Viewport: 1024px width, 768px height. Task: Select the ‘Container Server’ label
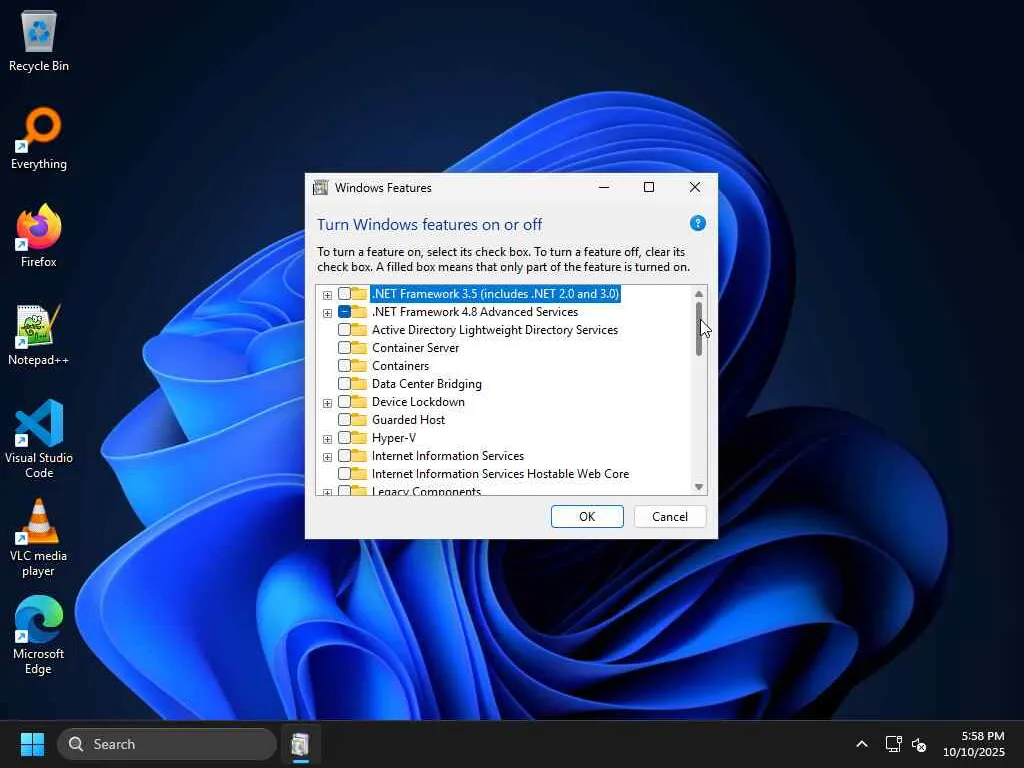(415, 347)
